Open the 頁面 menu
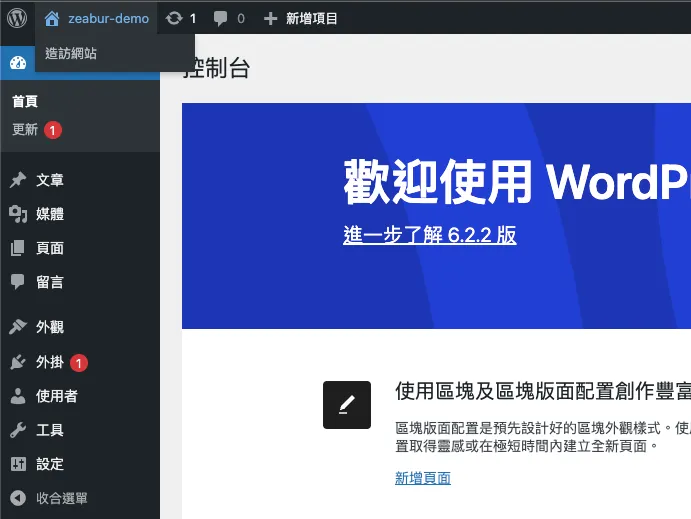The width and height of the screenshot is (691, 519). 50,248
